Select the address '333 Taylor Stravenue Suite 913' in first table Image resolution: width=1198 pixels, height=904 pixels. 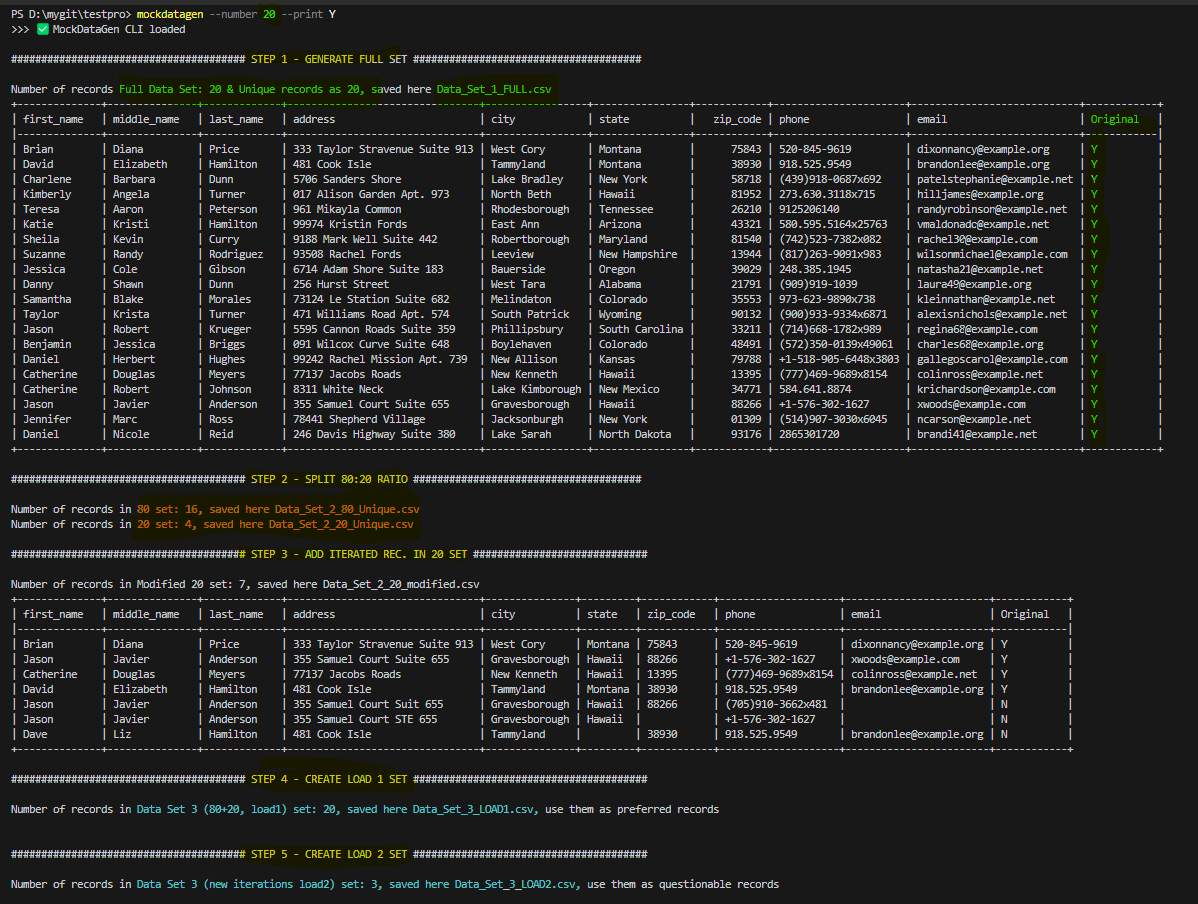383,149
